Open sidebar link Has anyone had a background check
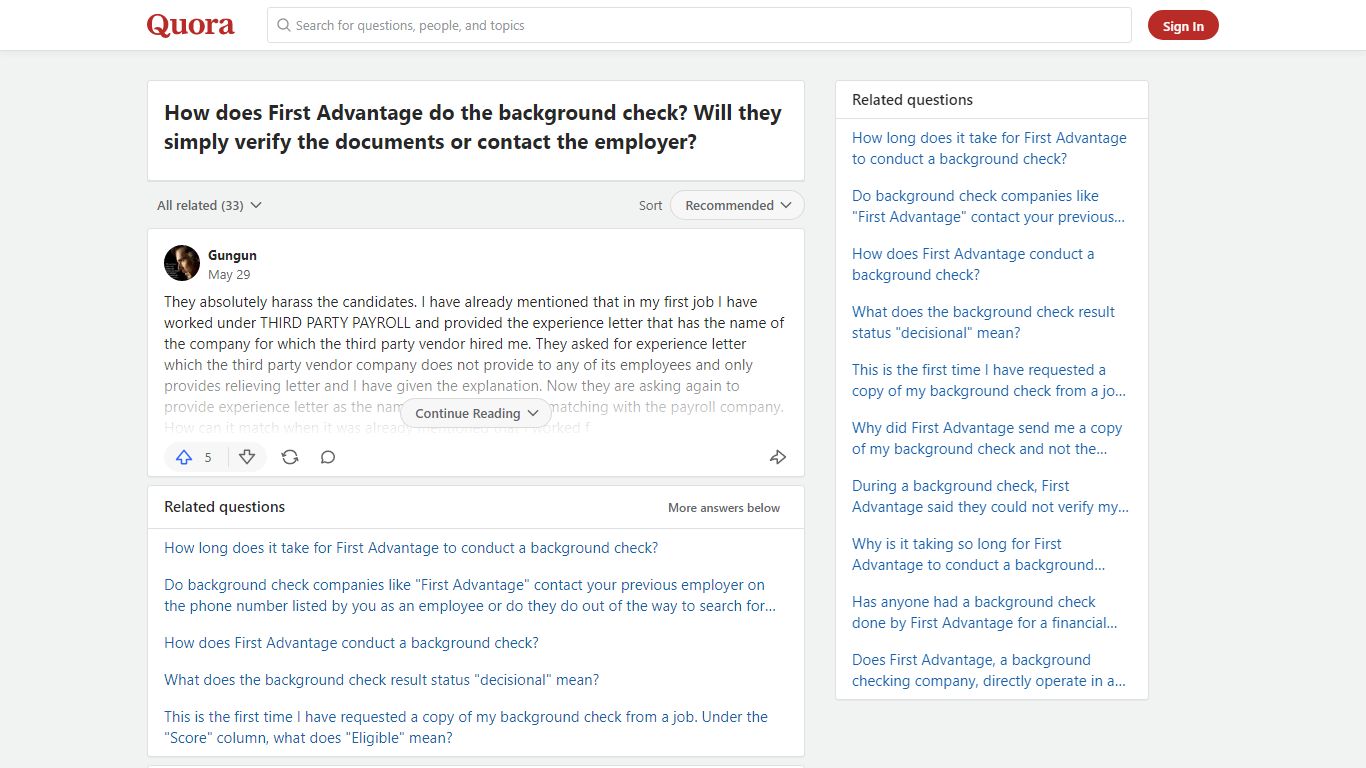1366x768 pixels. (x=985, y=612)
